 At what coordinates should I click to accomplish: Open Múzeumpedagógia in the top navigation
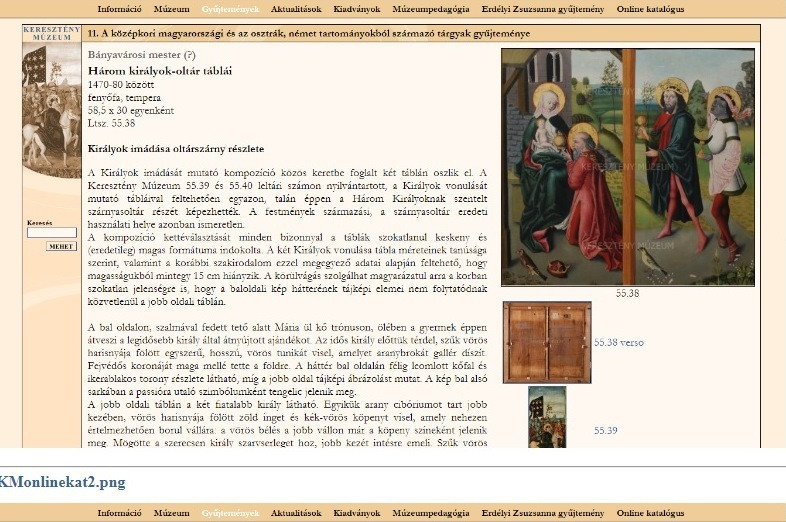click(x=431, y=9)
